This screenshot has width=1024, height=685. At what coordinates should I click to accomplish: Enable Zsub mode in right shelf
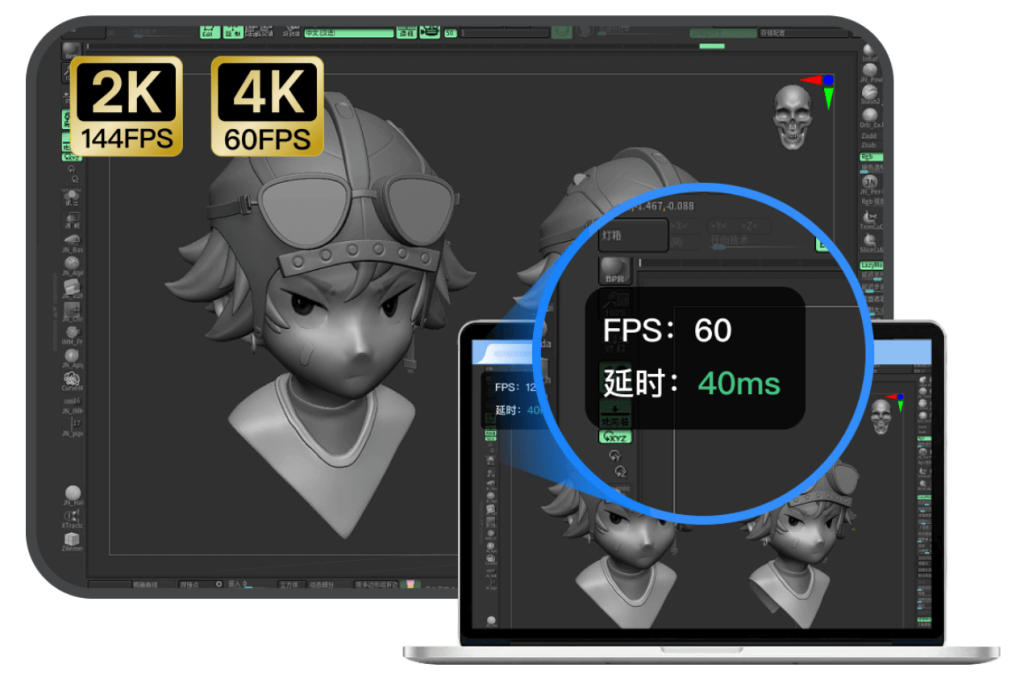(869, 145)
